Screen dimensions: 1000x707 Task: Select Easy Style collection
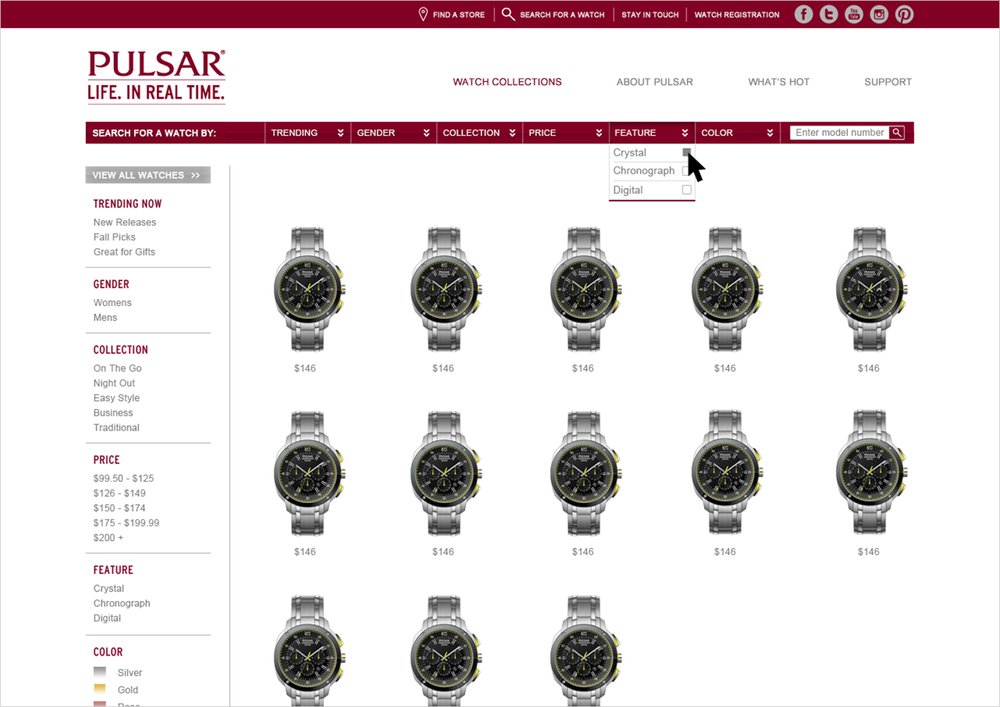point(116,398)
